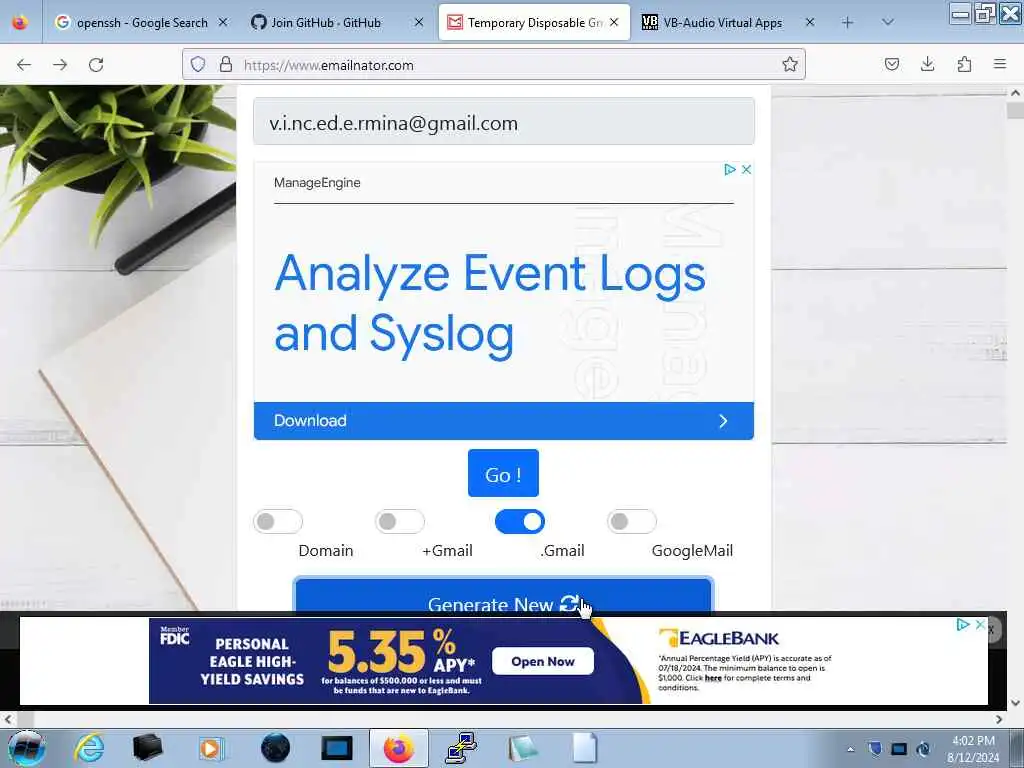Open the extensions puzzle icon

coord(964,64)
